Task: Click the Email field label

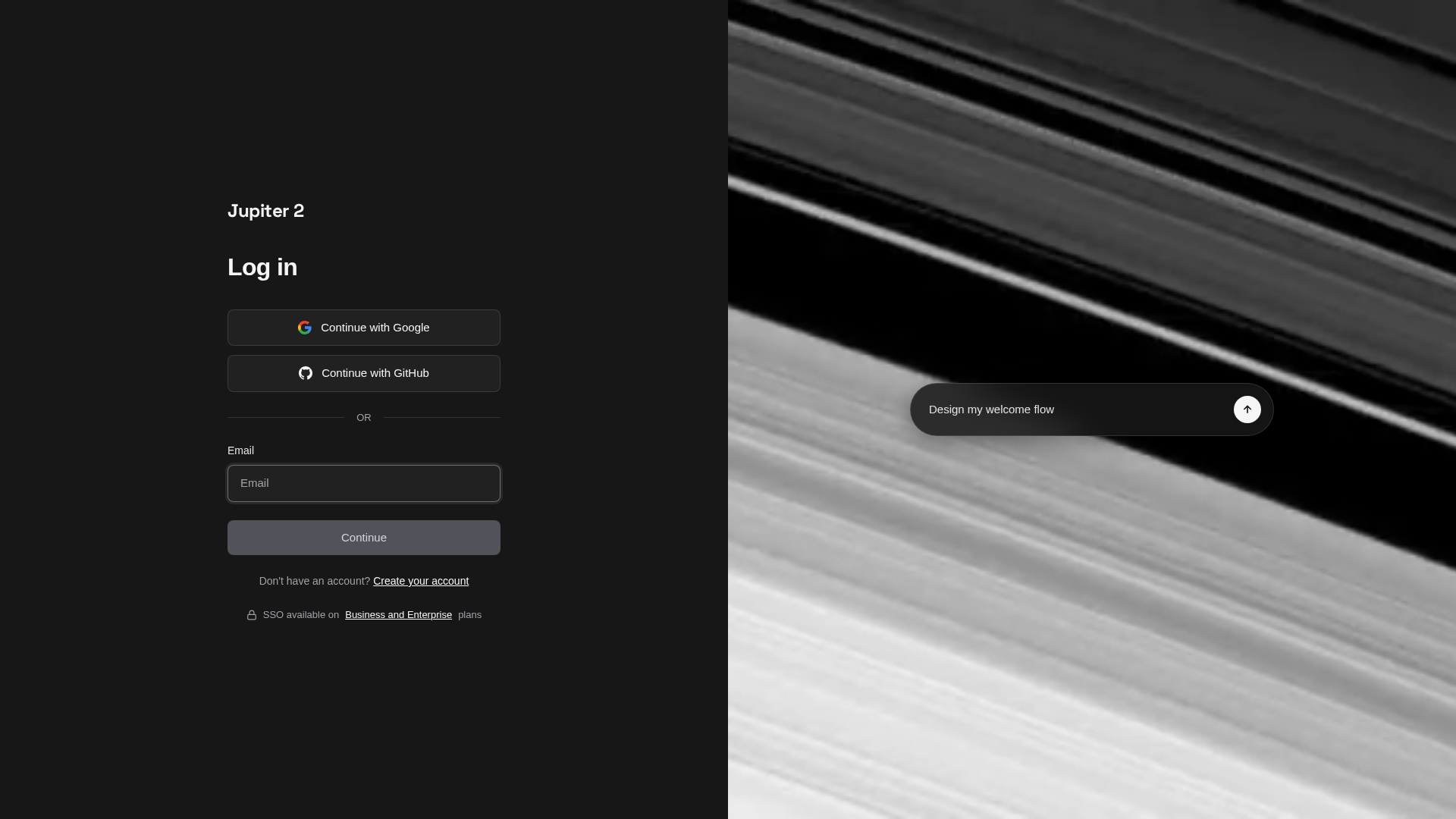Action: click(x=240, y=450)
